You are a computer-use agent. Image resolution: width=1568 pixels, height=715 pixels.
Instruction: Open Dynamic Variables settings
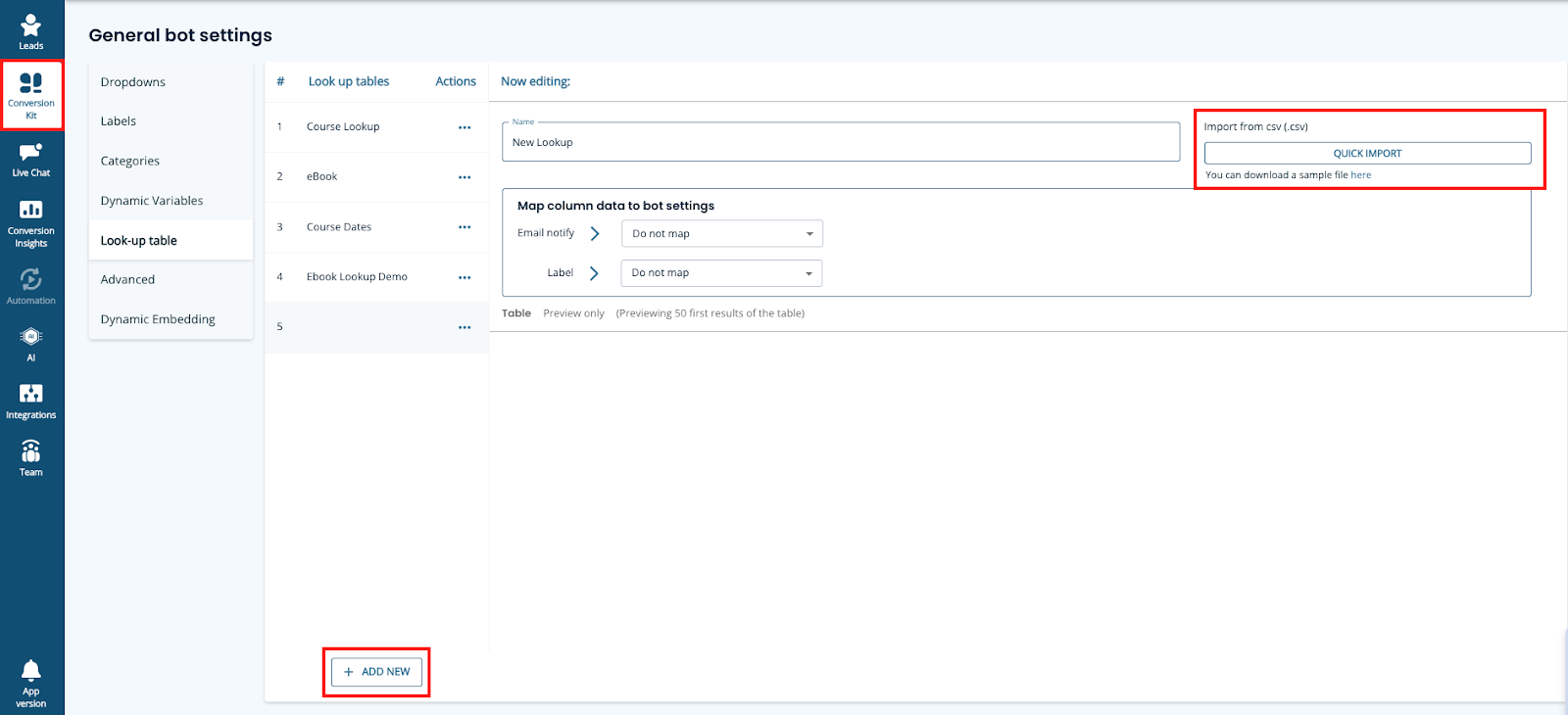171,201
